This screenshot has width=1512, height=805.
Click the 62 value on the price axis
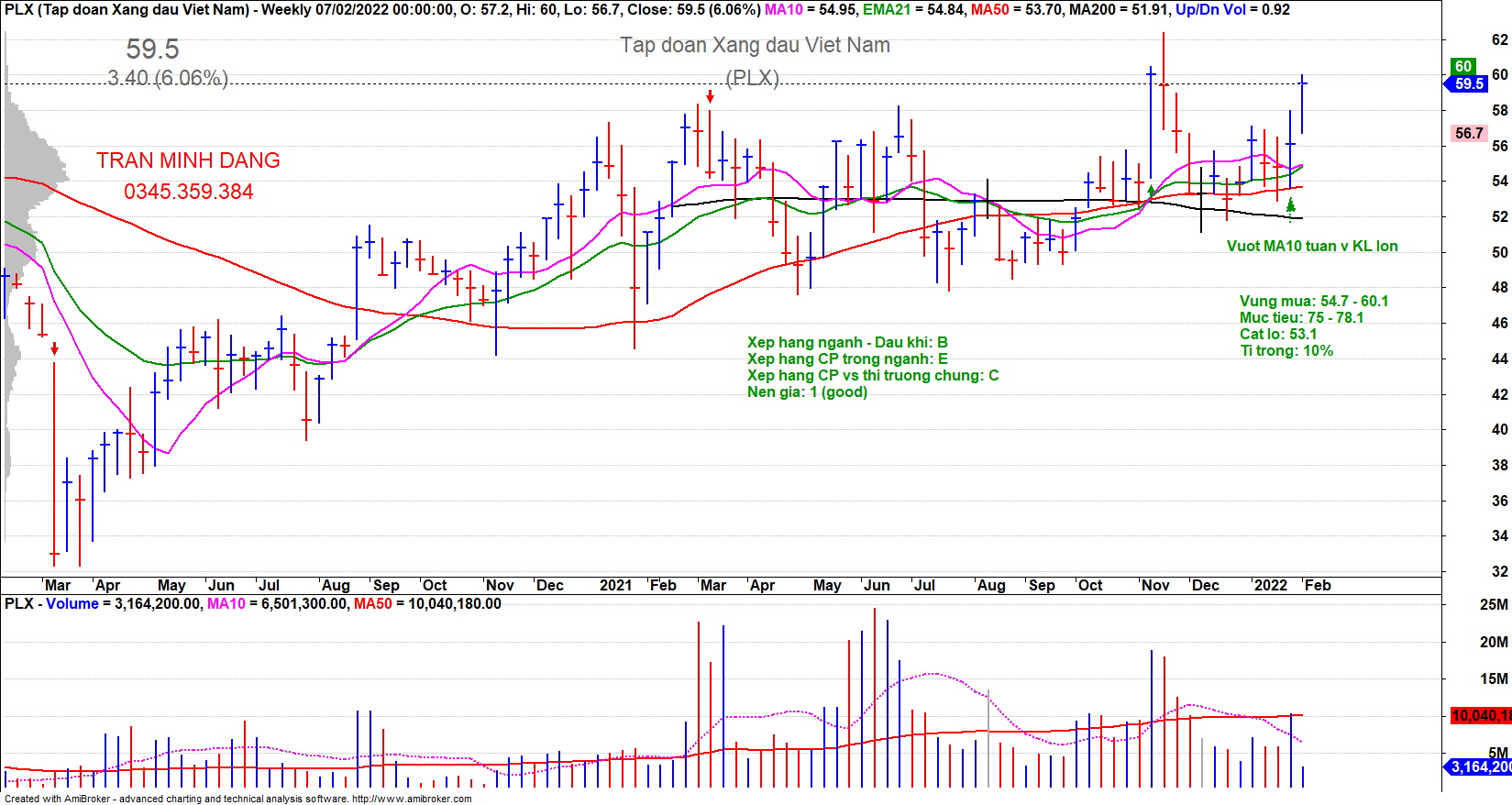(1499, 39)
